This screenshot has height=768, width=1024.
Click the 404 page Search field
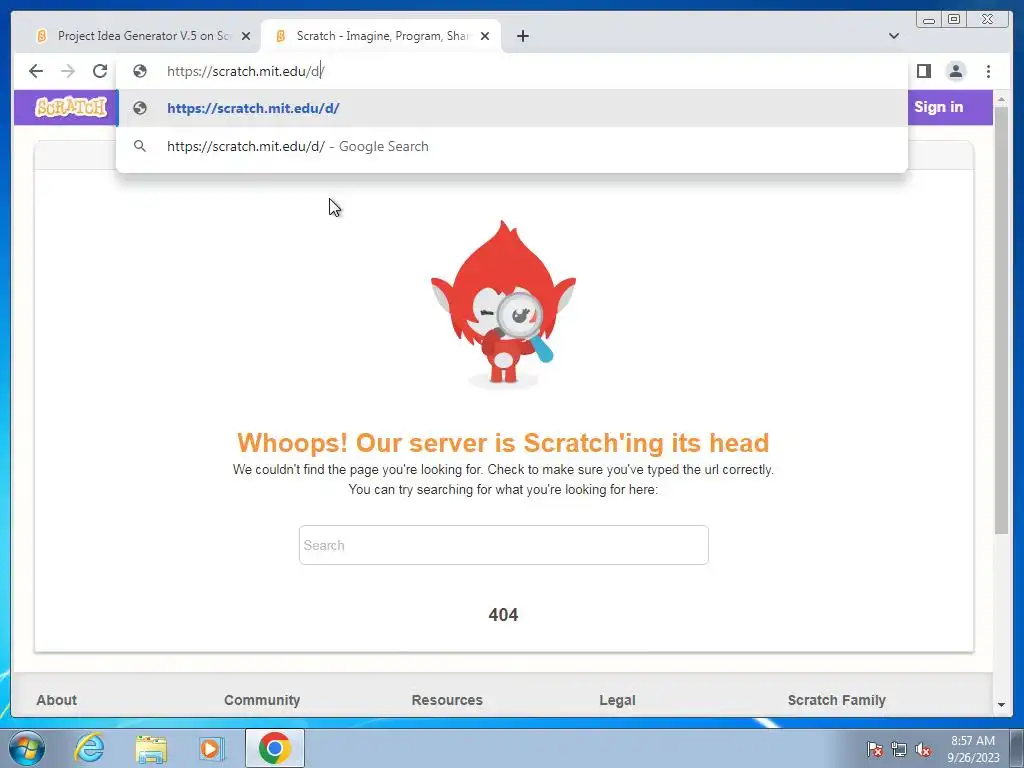pyautogui.click(x=504, y=545)
